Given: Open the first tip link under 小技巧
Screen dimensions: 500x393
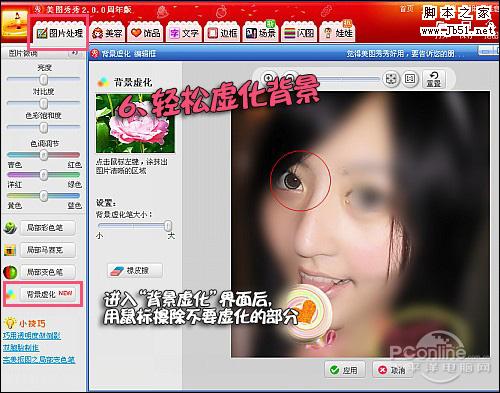Looking at the screenshot, I should coord(32,336).
